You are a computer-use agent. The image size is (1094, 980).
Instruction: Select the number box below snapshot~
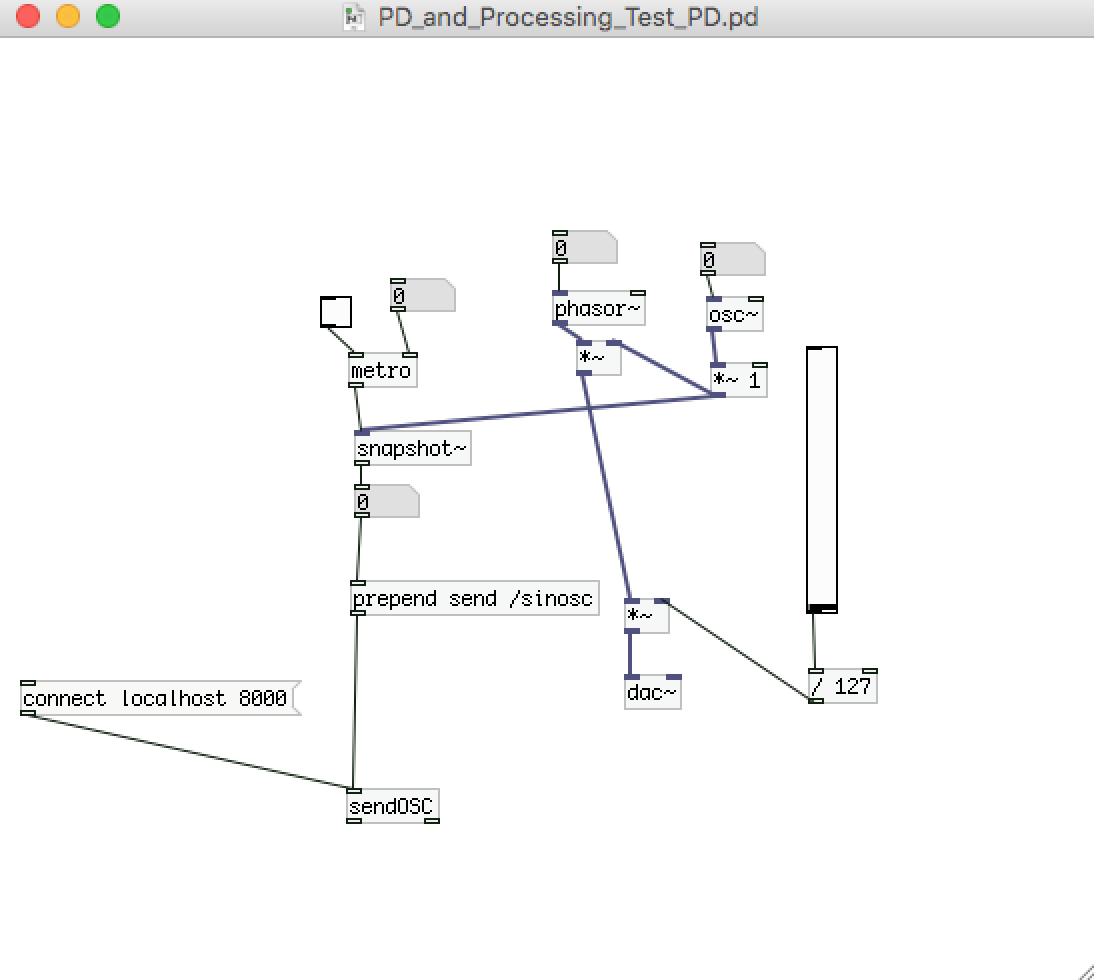click(387, 502)
